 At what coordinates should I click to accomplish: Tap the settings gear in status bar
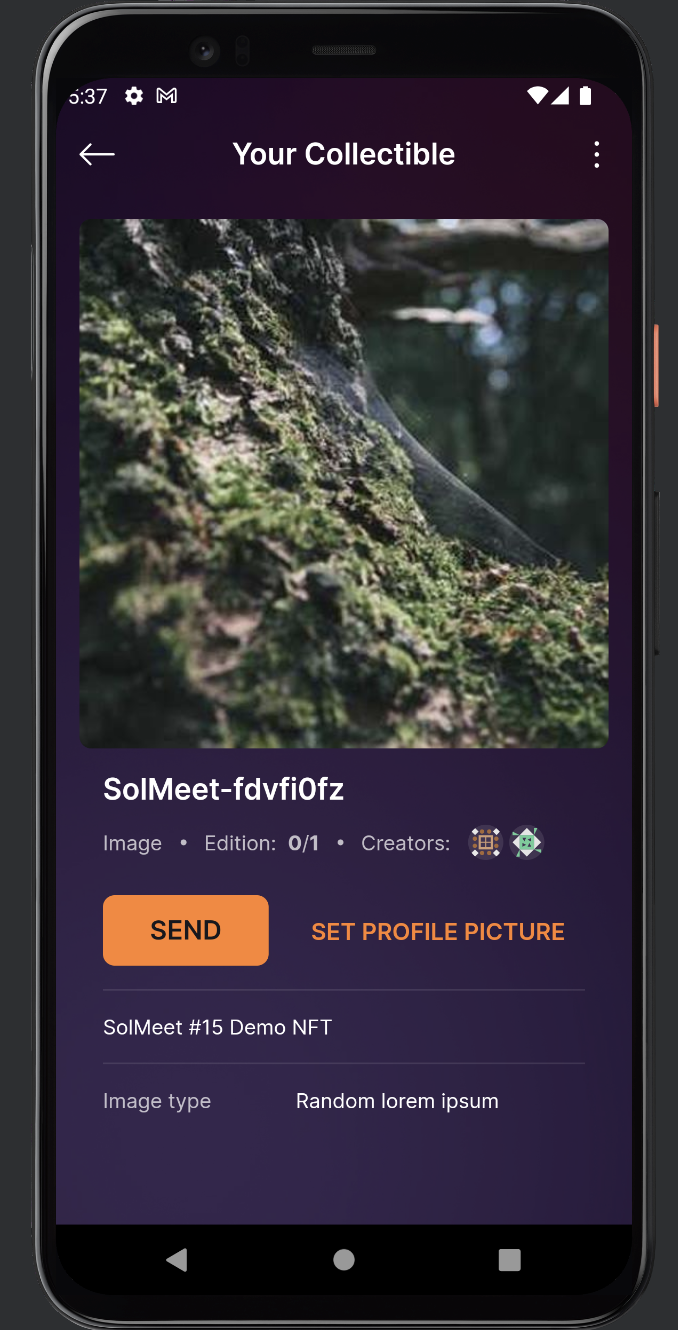click(134, 96)
